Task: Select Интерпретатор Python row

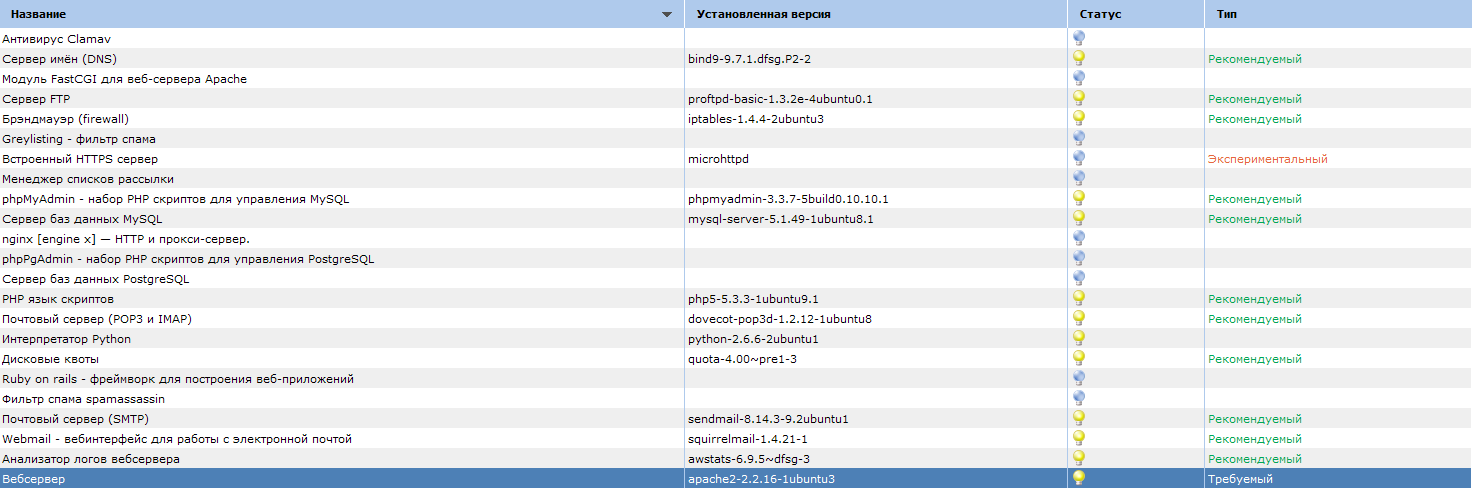Action: tap(736, 338)
